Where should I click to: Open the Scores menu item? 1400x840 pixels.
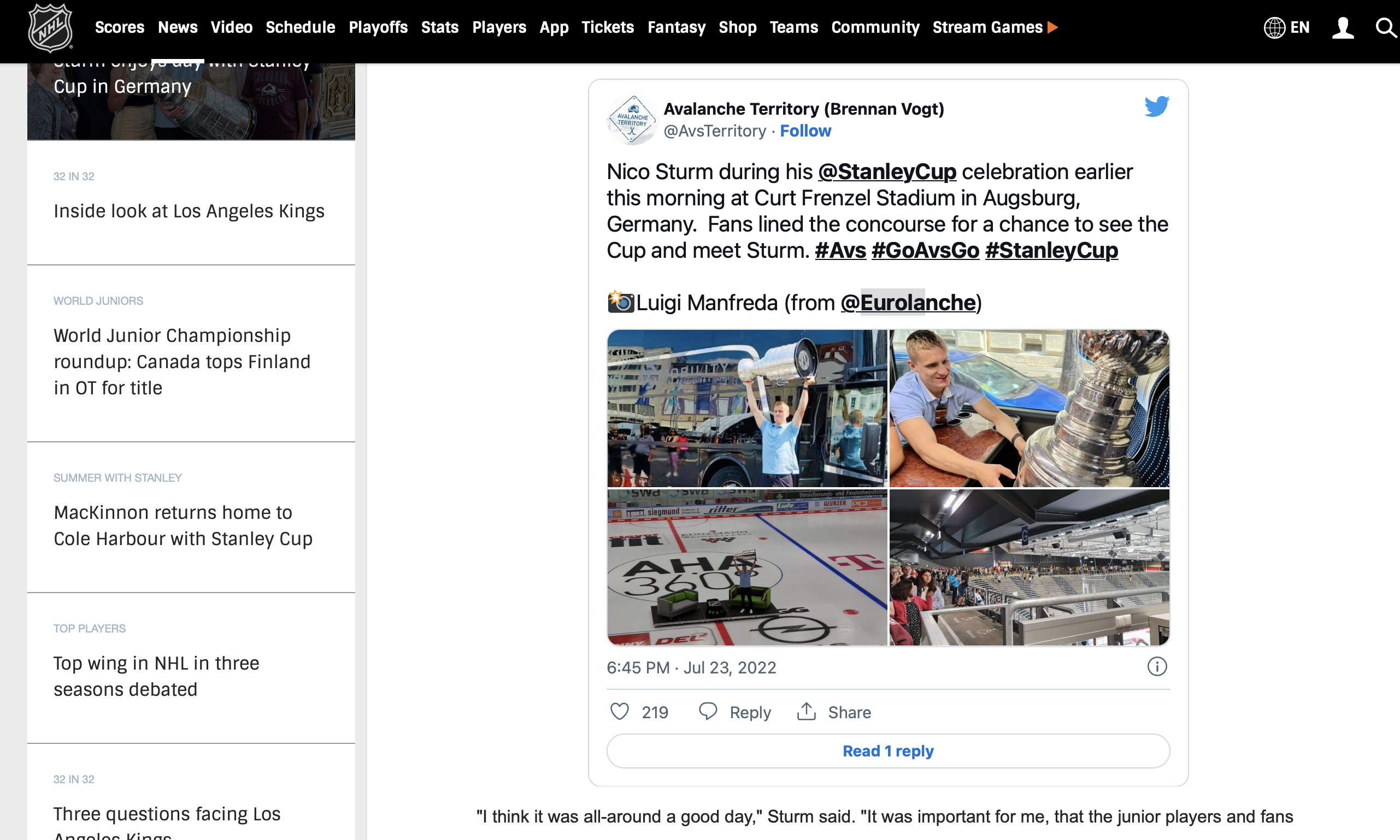click(x=120, y=27)
